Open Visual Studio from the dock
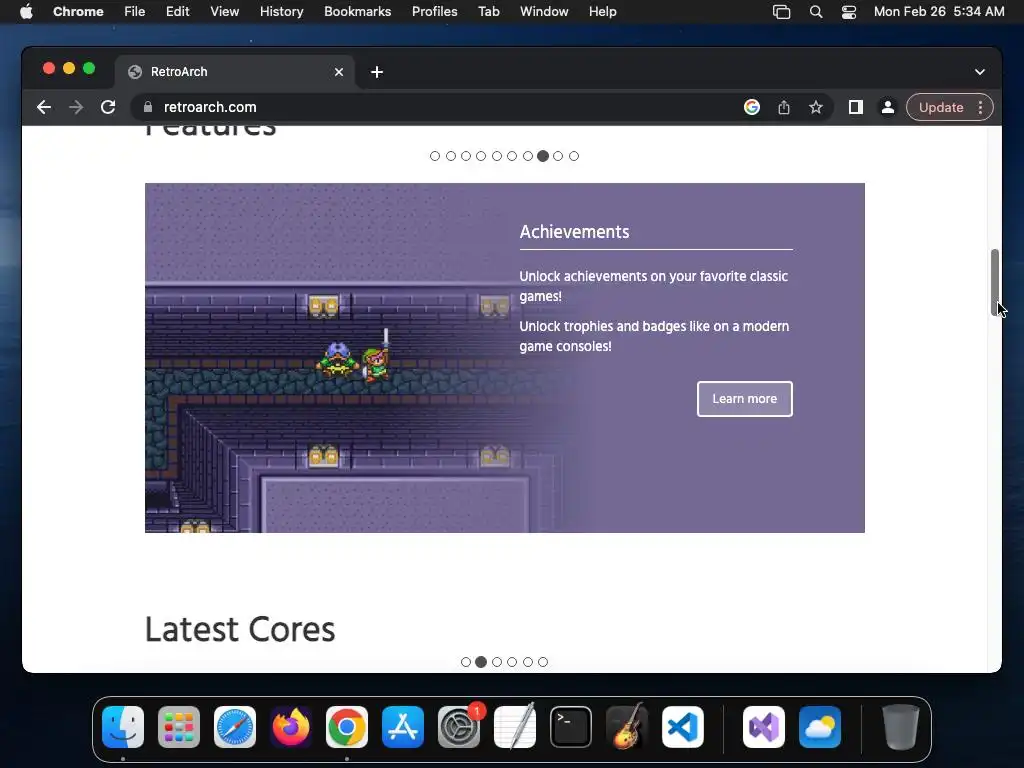Screen dimensions: 1024x768 (764, 727)
